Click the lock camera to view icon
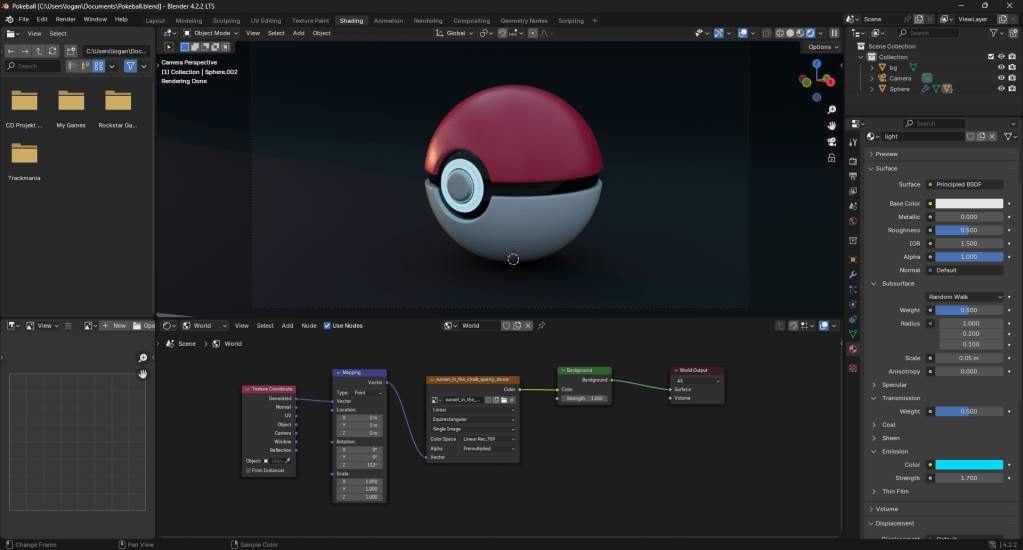Screen dimensions: 1023x550 832,157
